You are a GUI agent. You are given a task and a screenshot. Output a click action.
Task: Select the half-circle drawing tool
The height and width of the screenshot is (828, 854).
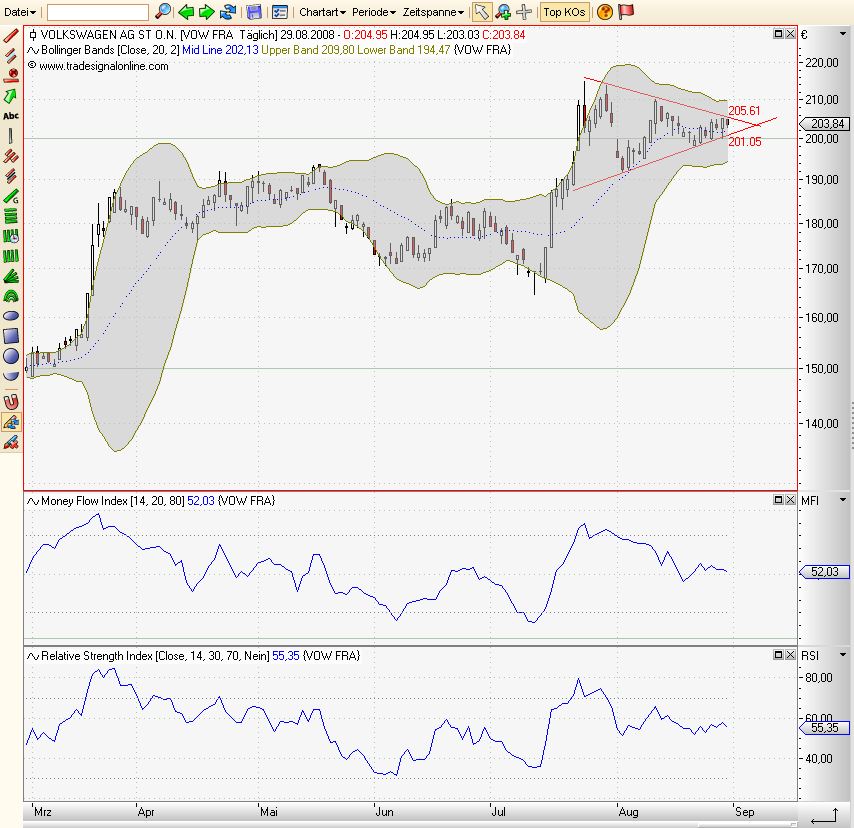11,376
